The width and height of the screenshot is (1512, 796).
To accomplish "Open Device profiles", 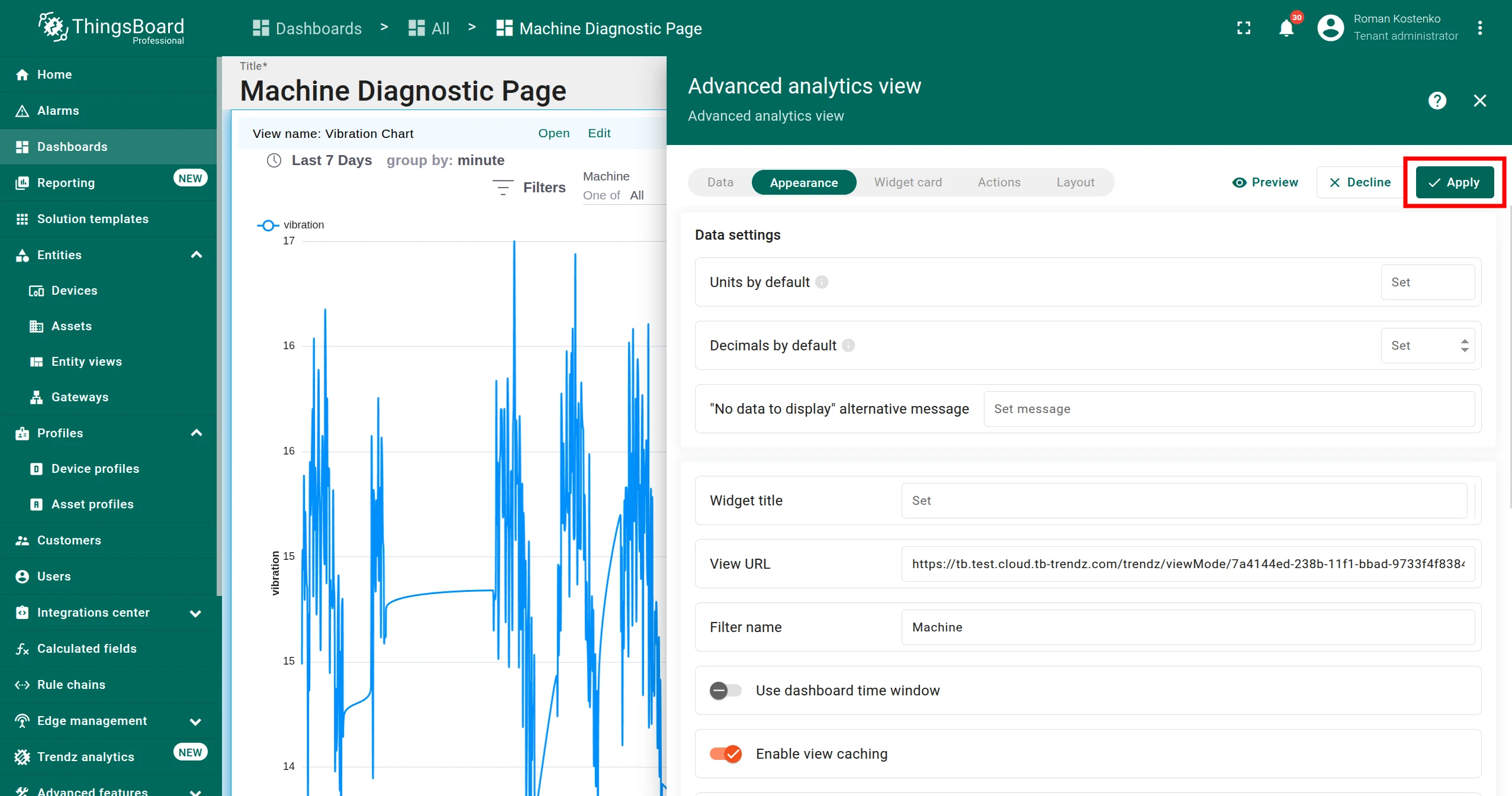I will point(108,469).
